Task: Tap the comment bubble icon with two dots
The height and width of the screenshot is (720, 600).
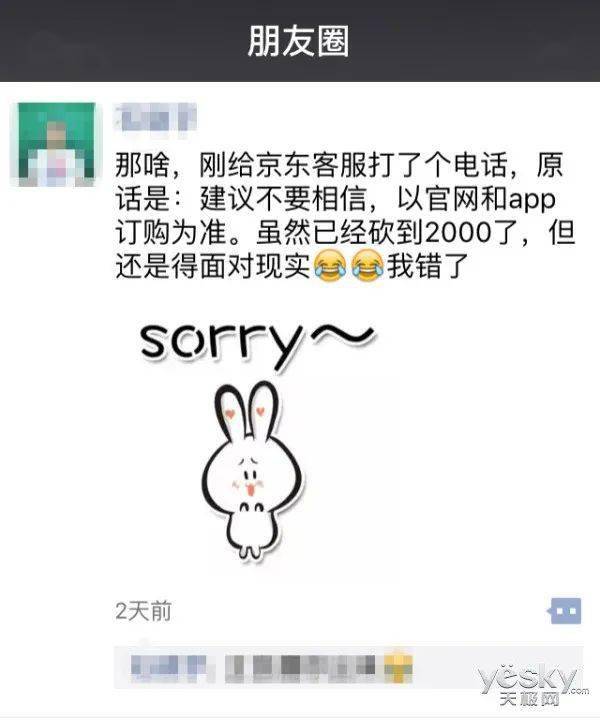Action: coord(564,611)
